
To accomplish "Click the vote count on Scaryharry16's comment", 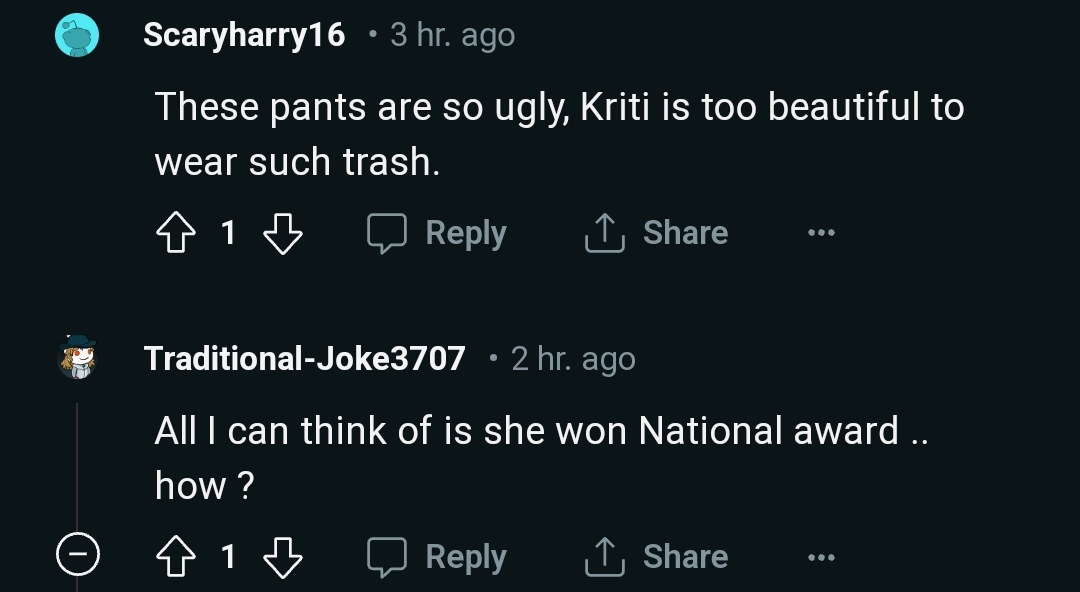I will point(229,233).
